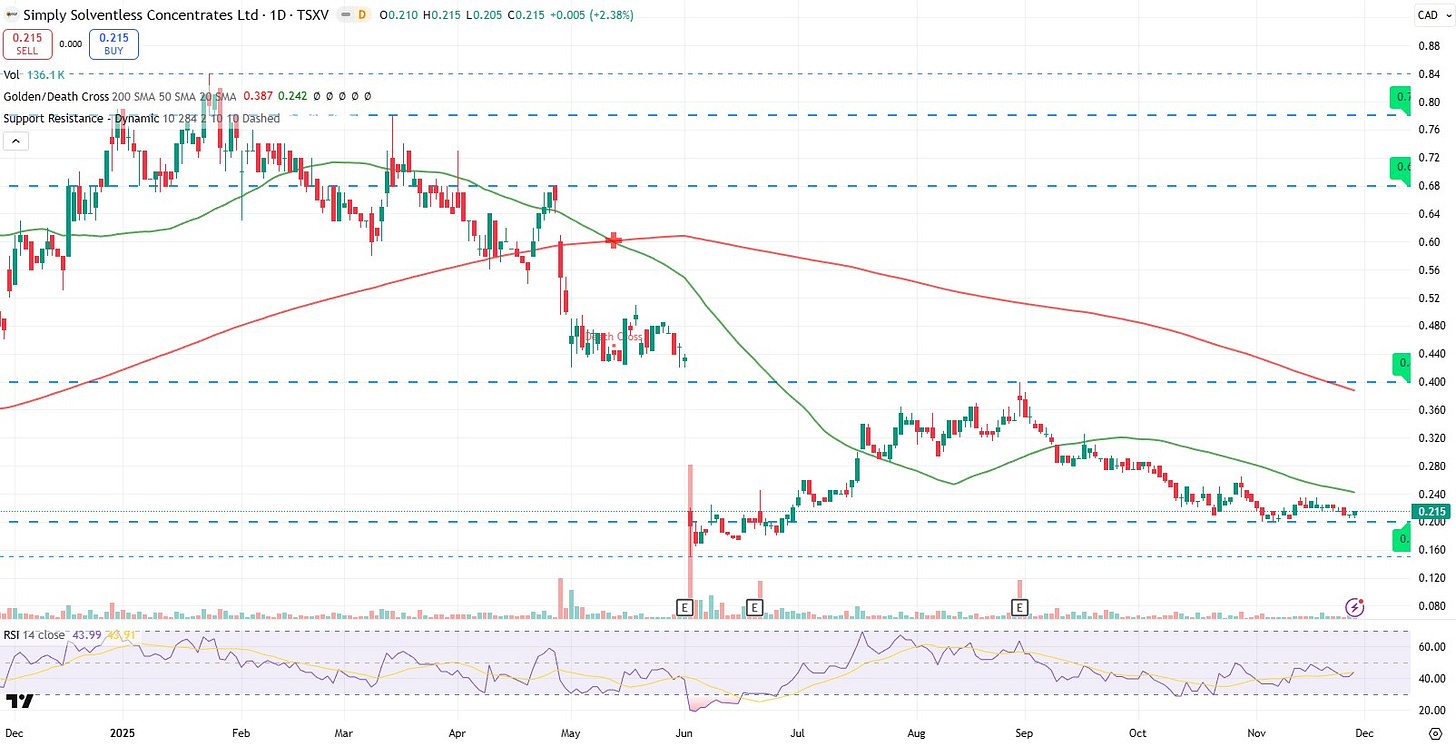Click the 136.1K volume value
The image size is (1456, 745).
44,75
